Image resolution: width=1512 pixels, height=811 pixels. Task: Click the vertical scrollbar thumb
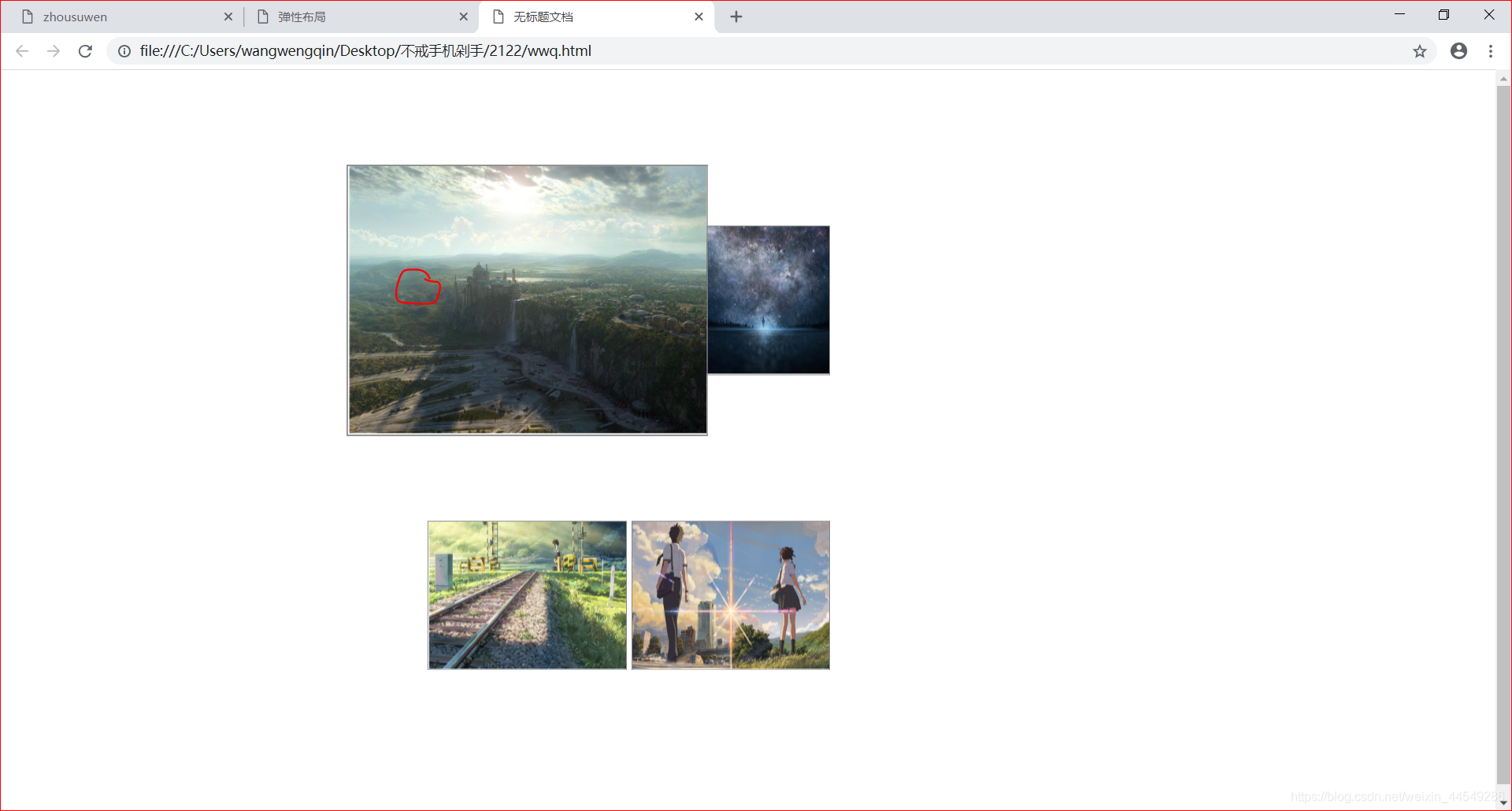1503,435
